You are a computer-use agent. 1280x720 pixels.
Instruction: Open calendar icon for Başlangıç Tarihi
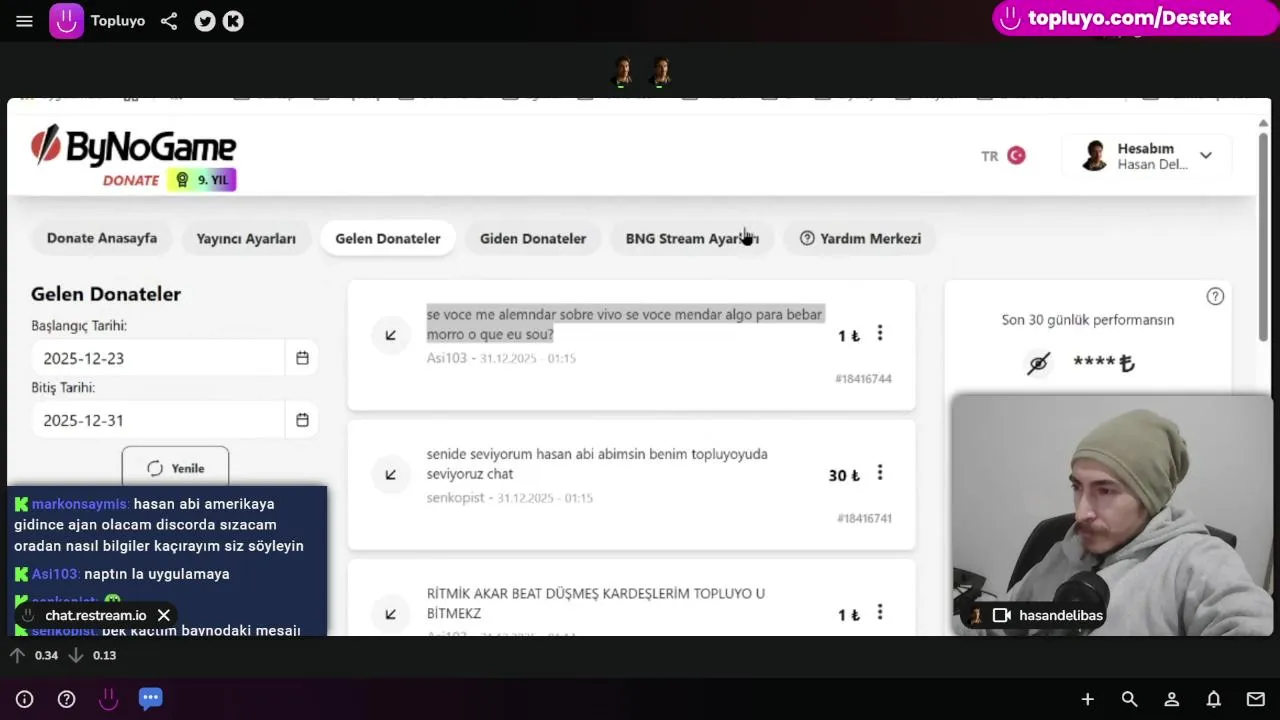tap(302, 358)
